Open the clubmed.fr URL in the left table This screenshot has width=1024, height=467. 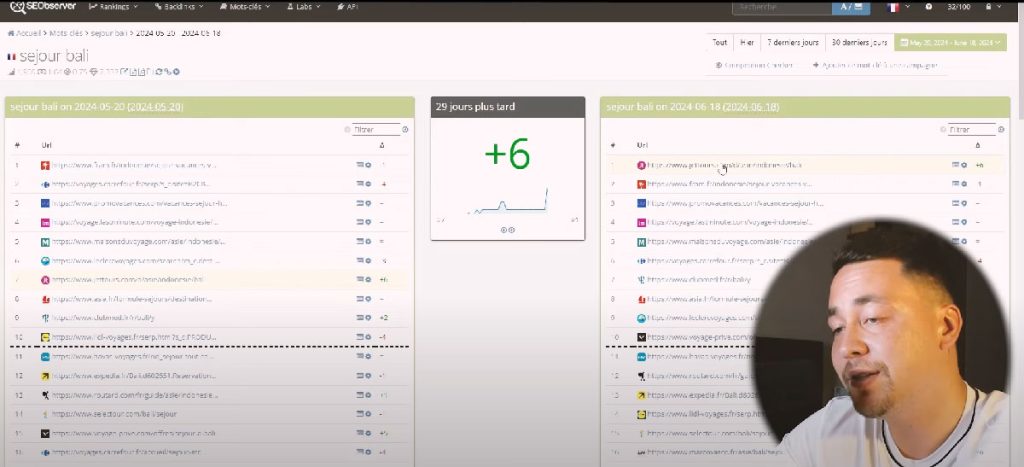[130, 318]
